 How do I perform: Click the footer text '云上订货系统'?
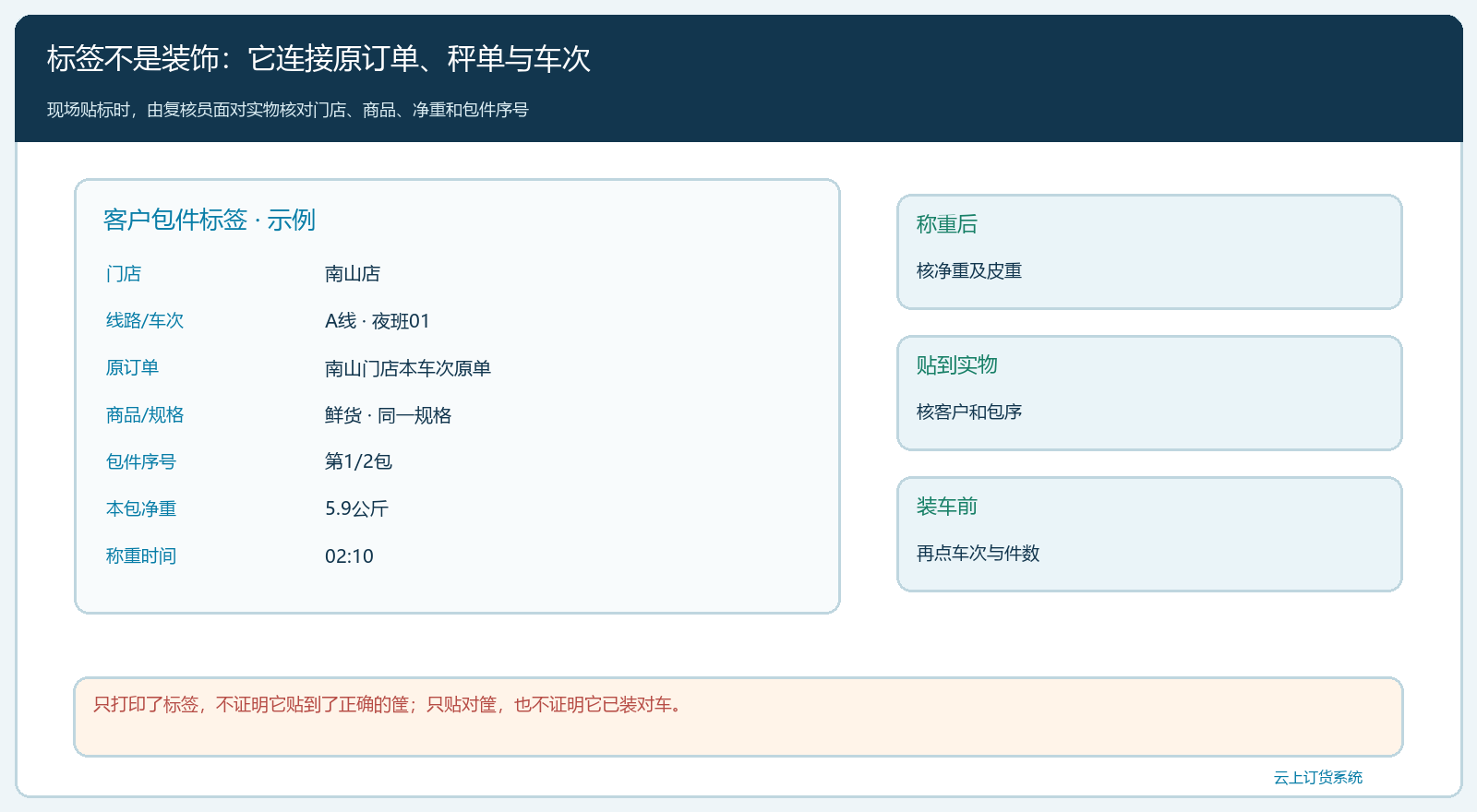click(1318, 778)
